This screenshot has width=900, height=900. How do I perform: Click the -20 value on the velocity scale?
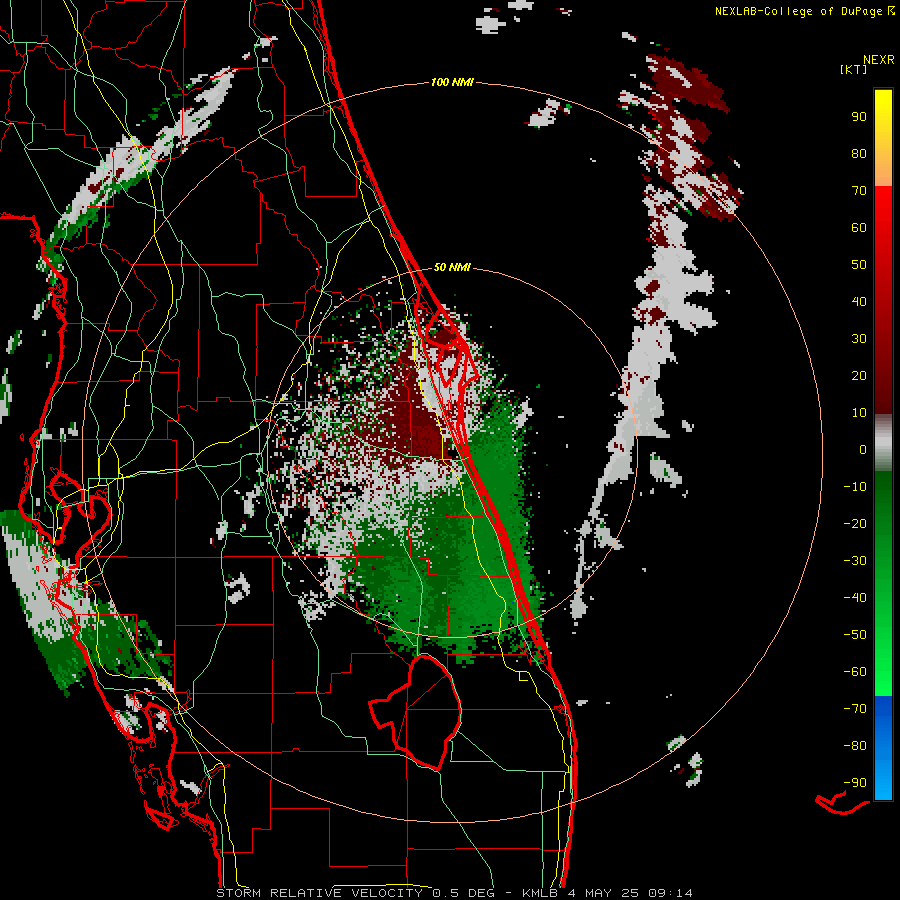pyautogui.click(x=855, y=523)
